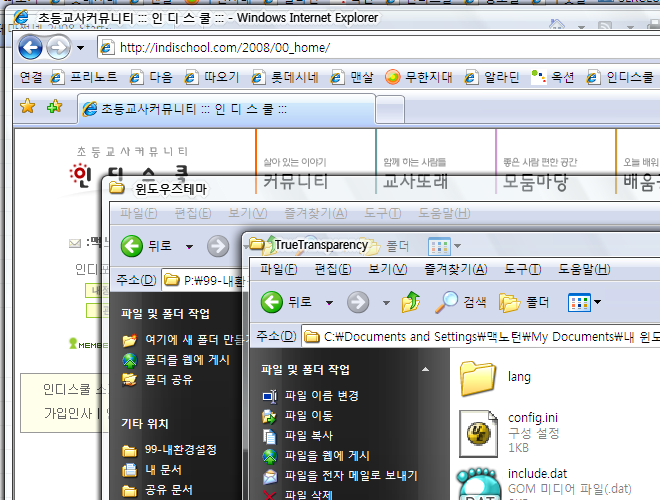
Task: Open the 99-내환경설정 folder link
Action: click(169, 450)
